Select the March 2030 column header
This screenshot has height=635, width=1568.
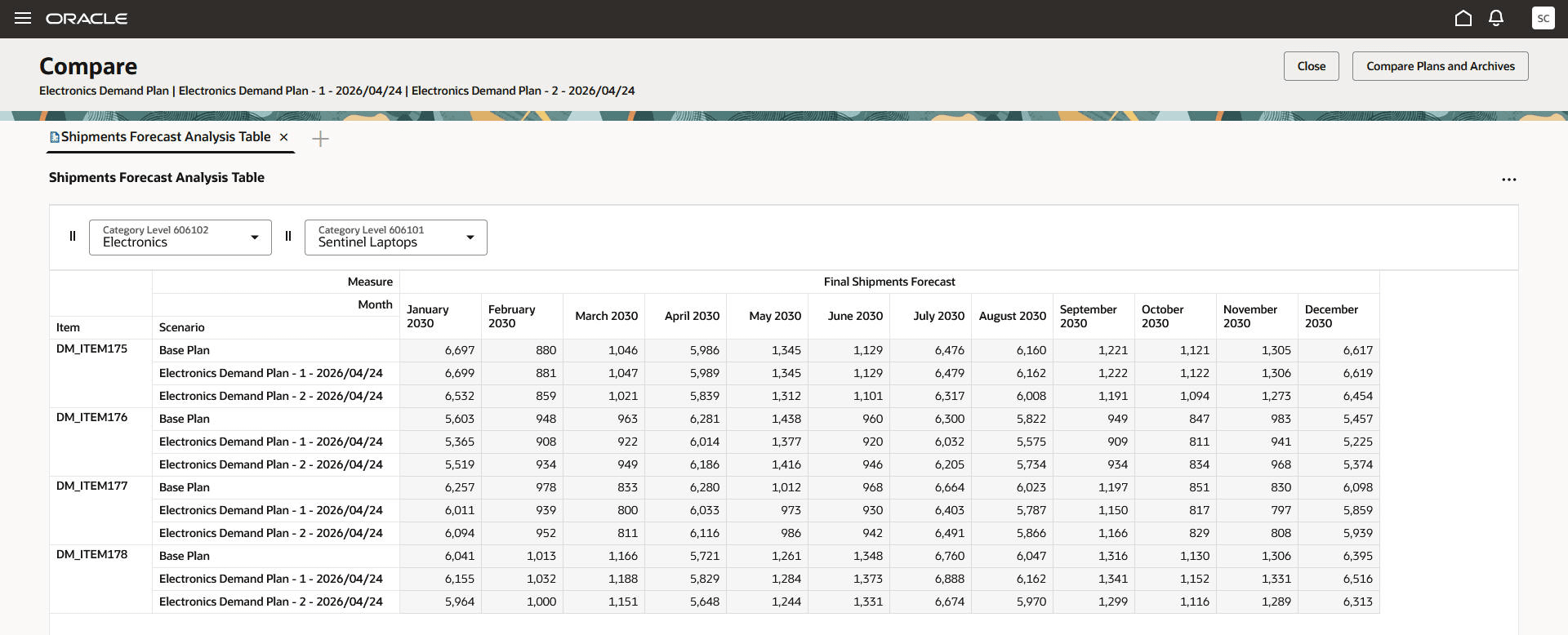(604, 316)
